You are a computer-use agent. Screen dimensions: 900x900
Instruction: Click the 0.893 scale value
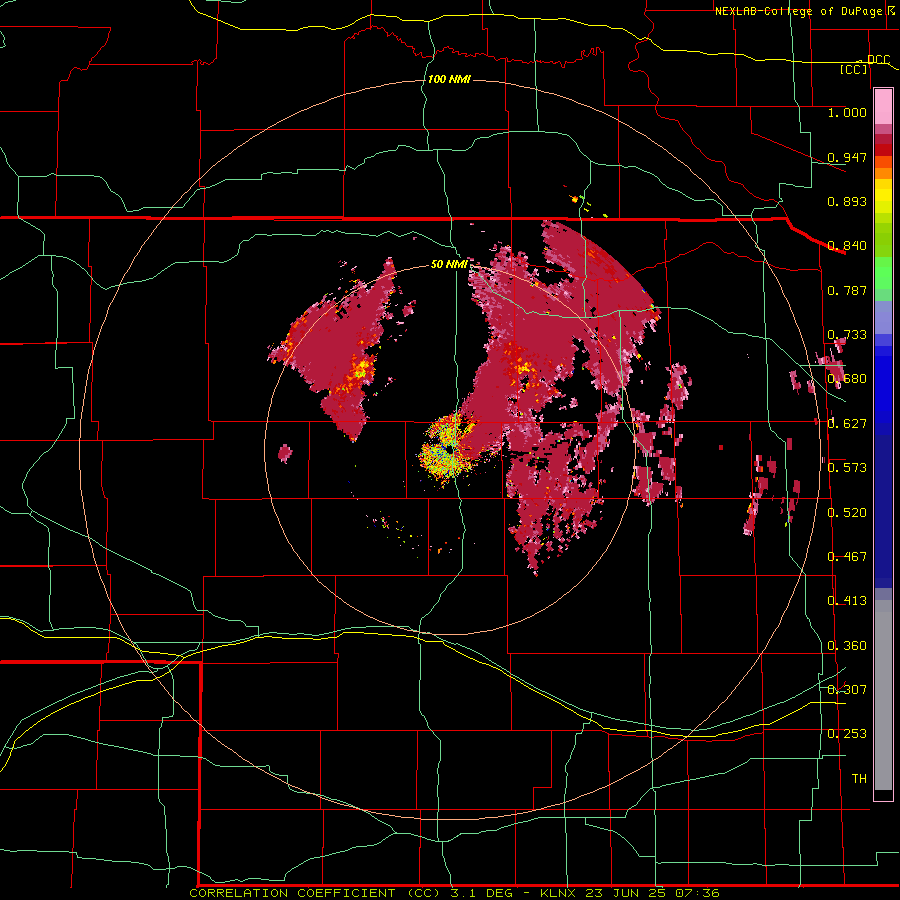847,201
